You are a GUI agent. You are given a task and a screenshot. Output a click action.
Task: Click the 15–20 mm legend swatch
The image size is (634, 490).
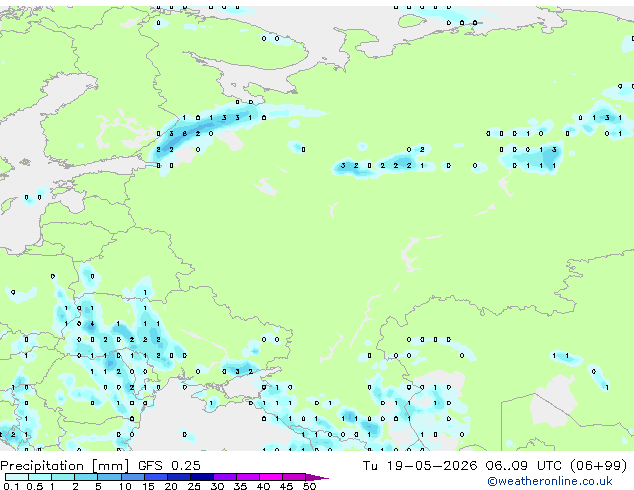tap(155, 477)
